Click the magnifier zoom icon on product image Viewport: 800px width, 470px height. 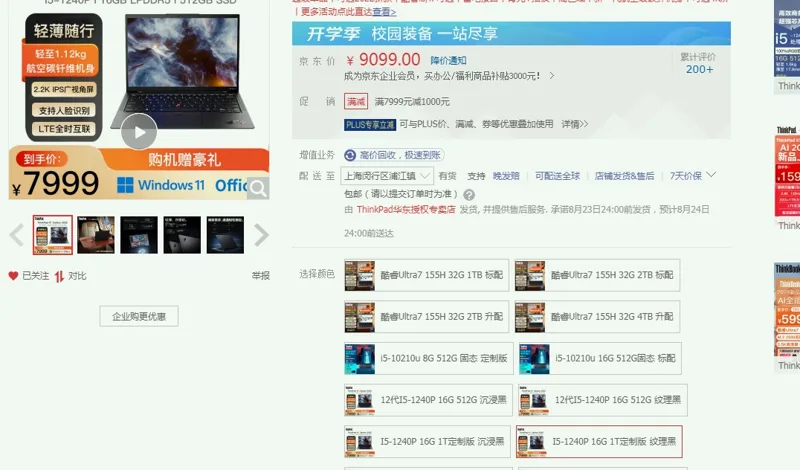(x=258, y=188)
